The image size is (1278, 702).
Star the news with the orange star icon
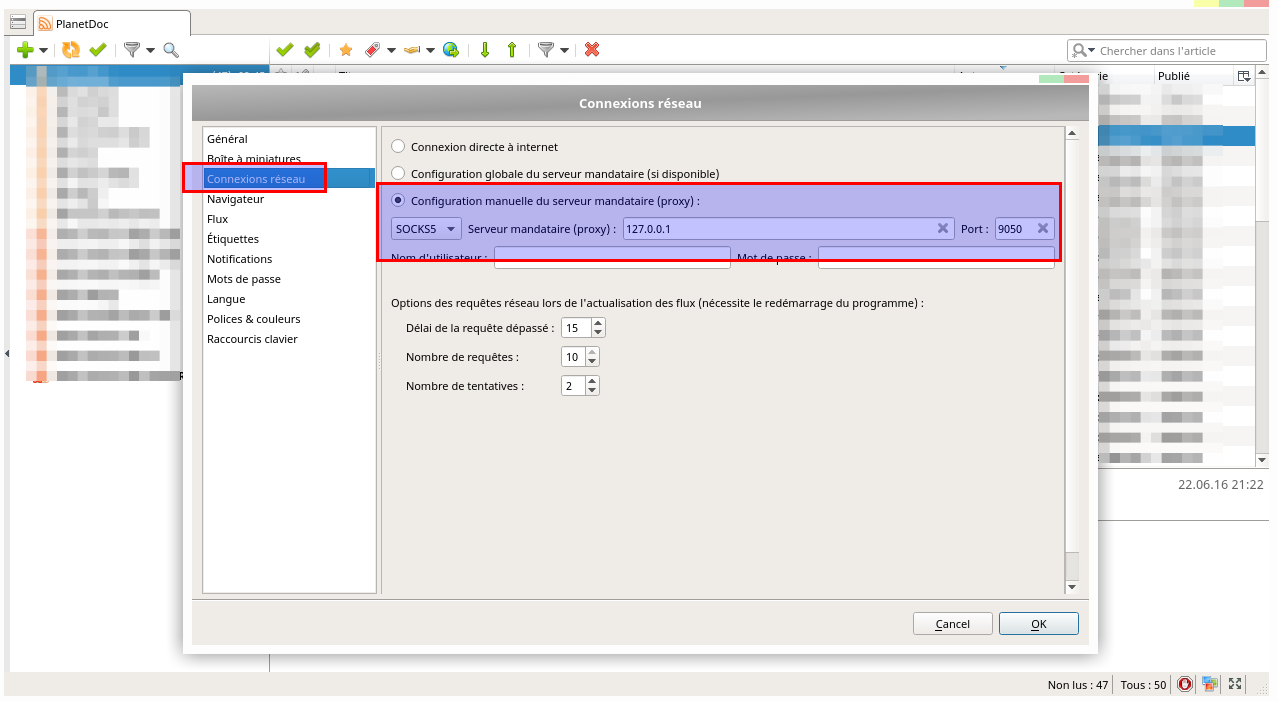pos(346,49)
